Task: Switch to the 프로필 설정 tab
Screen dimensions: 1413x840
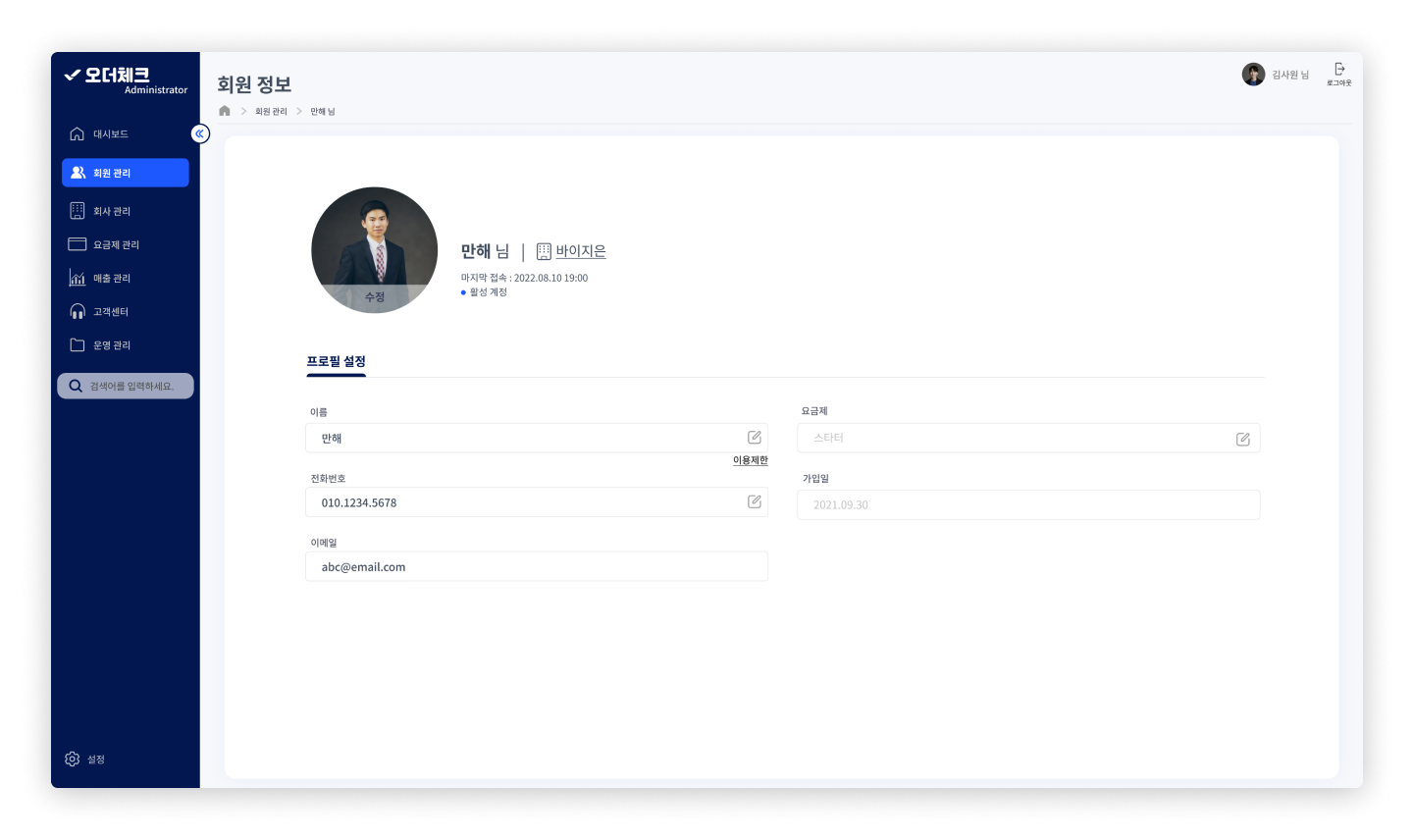Action: [x=337, y=362]
